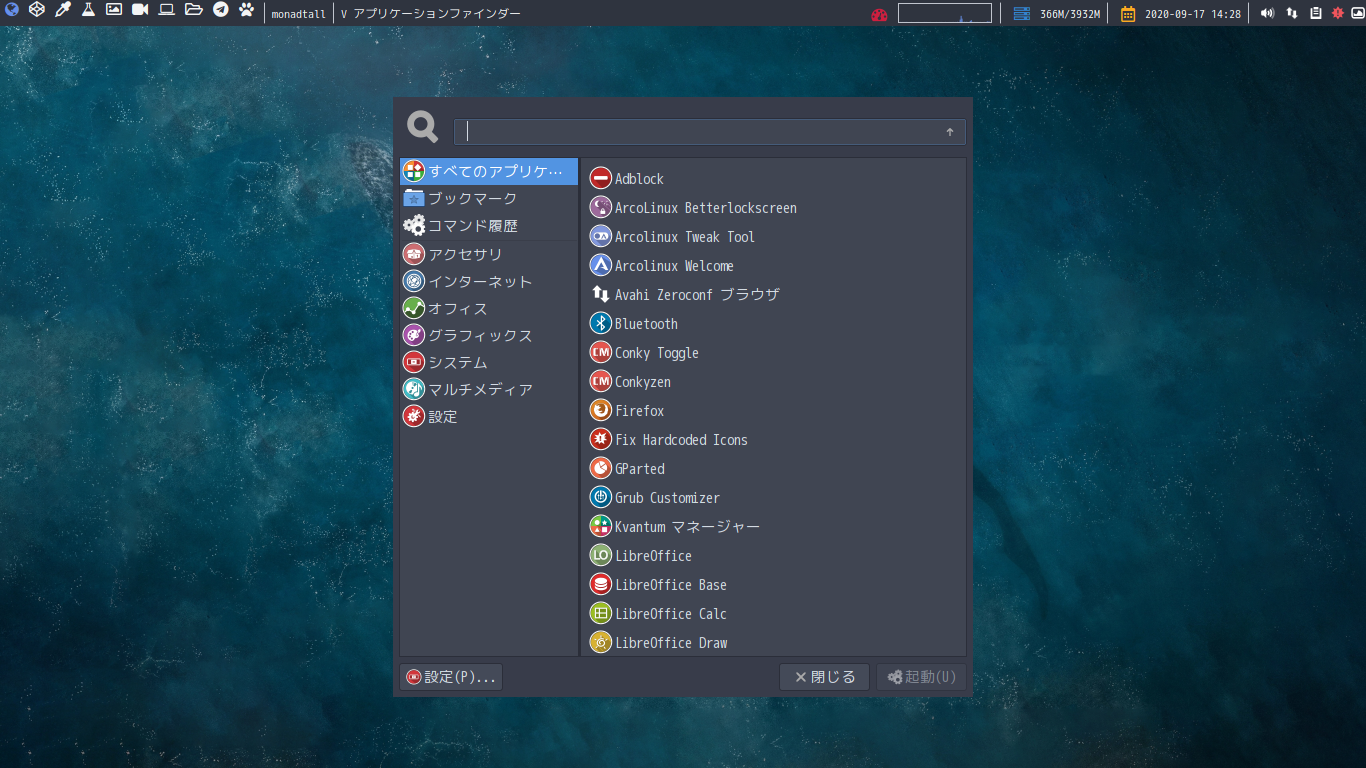The height and width of the screenshot is (768, 1366).
Task: Filter by オフィス category
Action: pos(489,308)
